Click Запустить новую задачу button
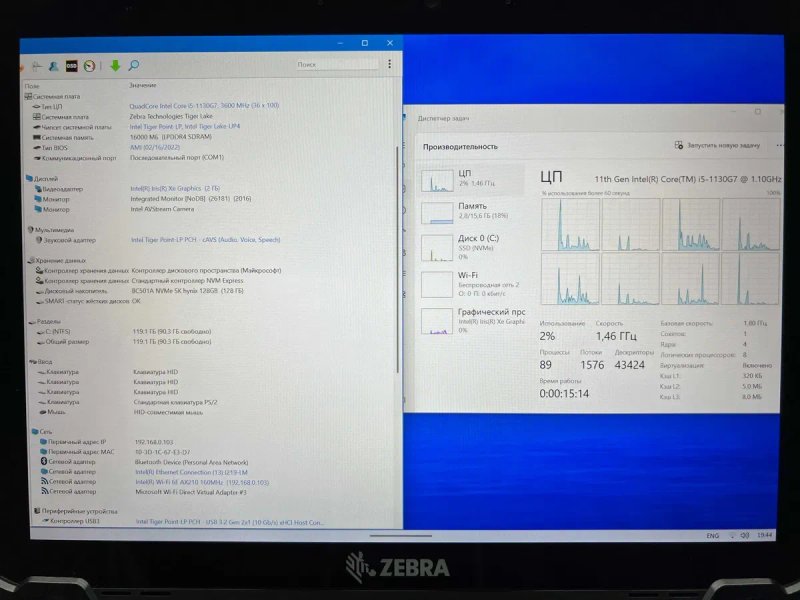 [x=717, y=145]
